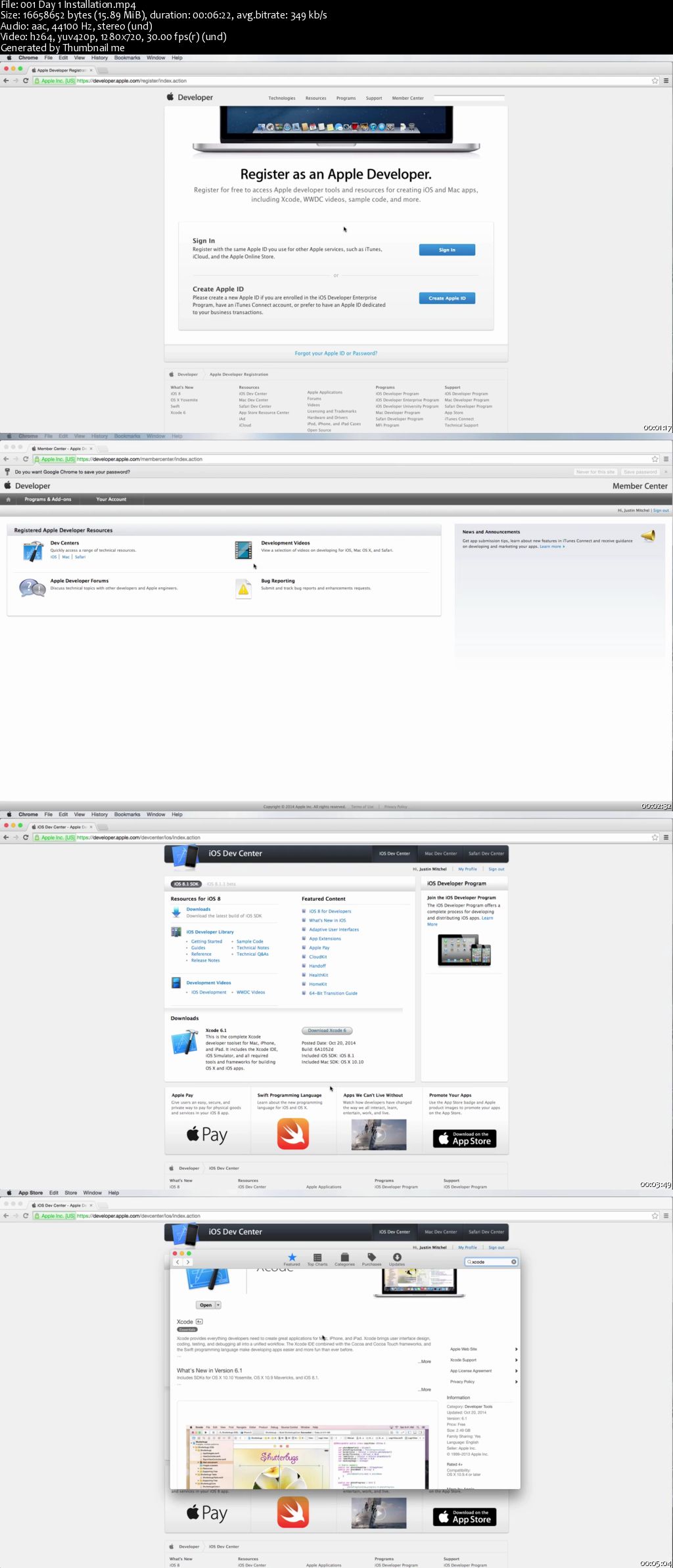
Task: Click the Bug Reporting warning icon
Action: point(244,589)
